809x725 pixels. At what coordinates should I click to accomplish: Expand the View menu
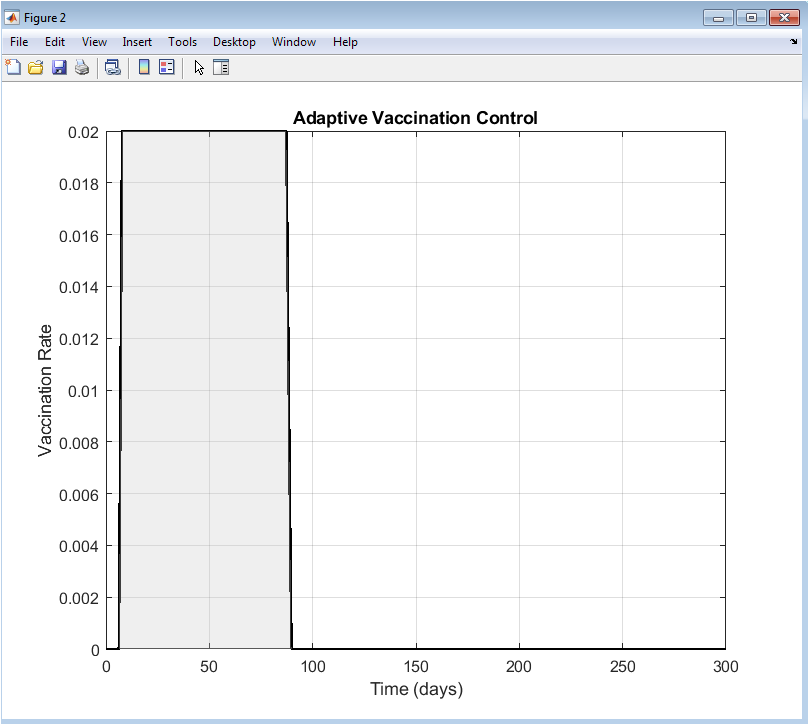click(94, 42)
